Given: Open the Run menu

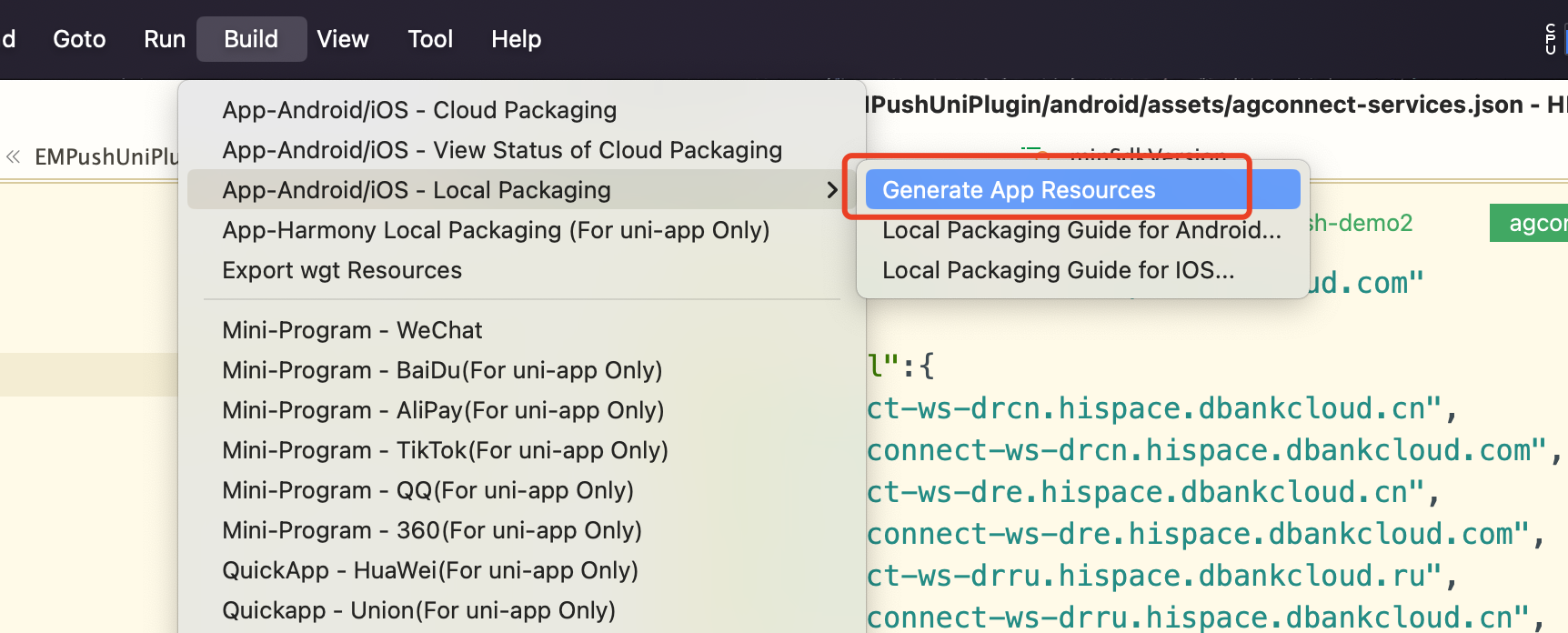Looking at the screenshot, I should (165, 39).
